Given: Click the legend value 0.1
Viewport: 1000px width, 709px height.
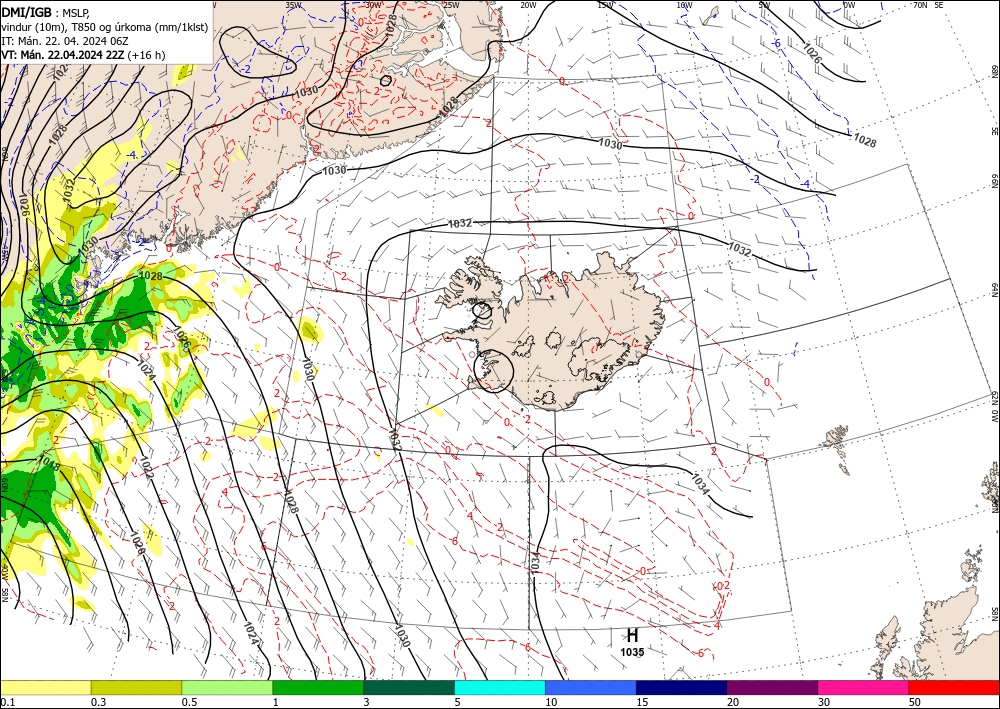Looking at the screenshot, I should [x=7, y=702].
